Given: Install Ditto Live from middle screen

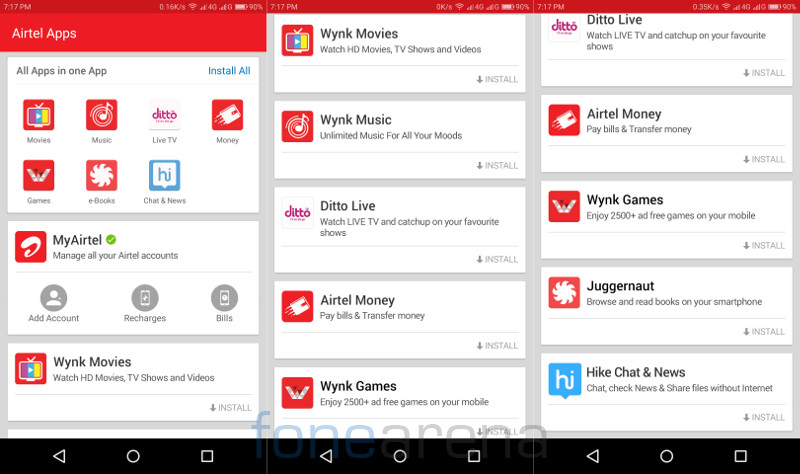Looking at the screenshot, I should point(497,259).
